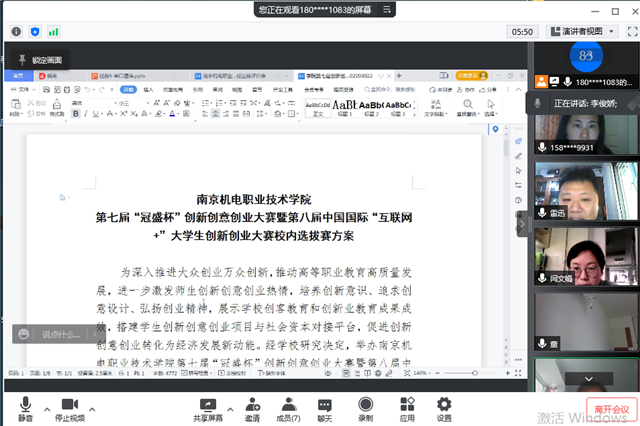The height and width of the screenshot is (426, 640).
Task: Click the 静音 microphone mute button
Action: click(x=25, y=404)
